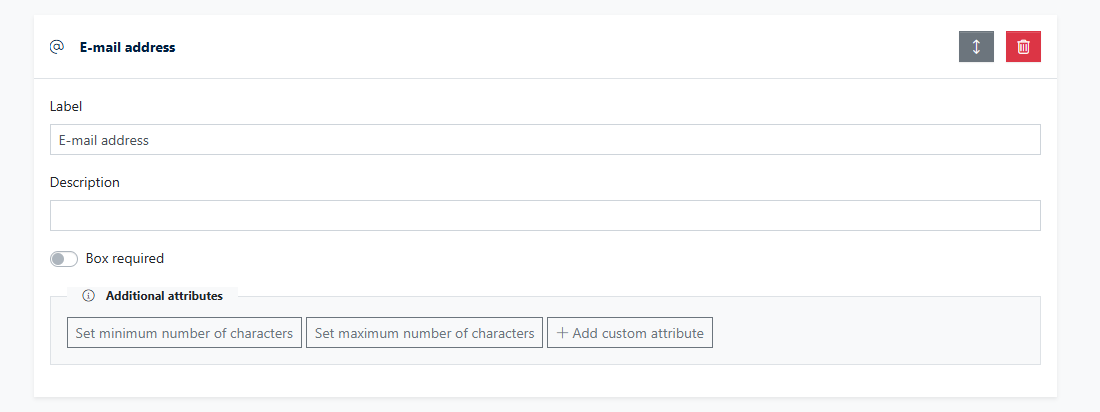This screenshot has height=412, width=1100.
Task: Set minimum number of characters
Action: 185,333
